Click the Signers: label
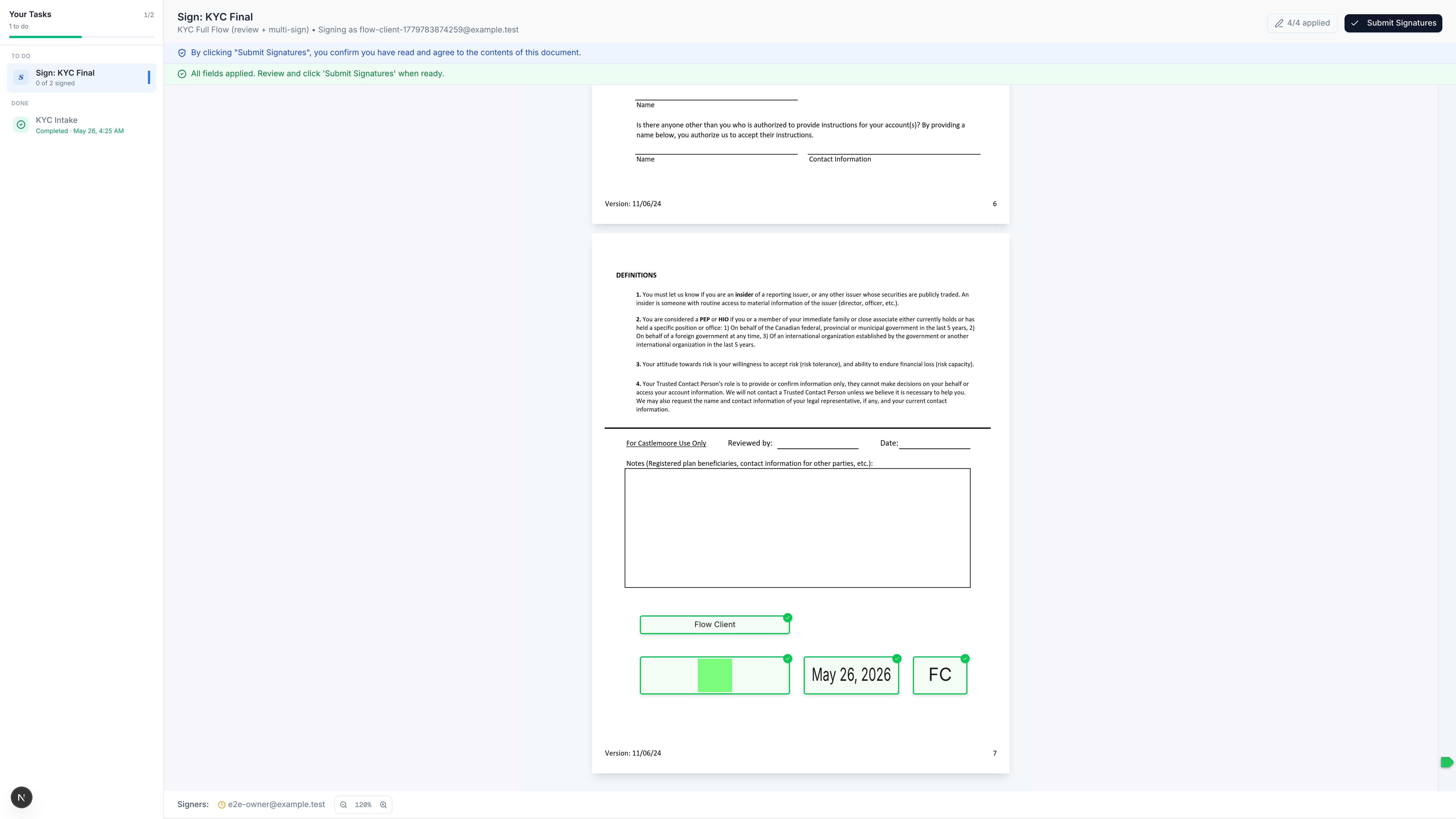Viewport: 1456px width, 819px height. tap(193, 804)
